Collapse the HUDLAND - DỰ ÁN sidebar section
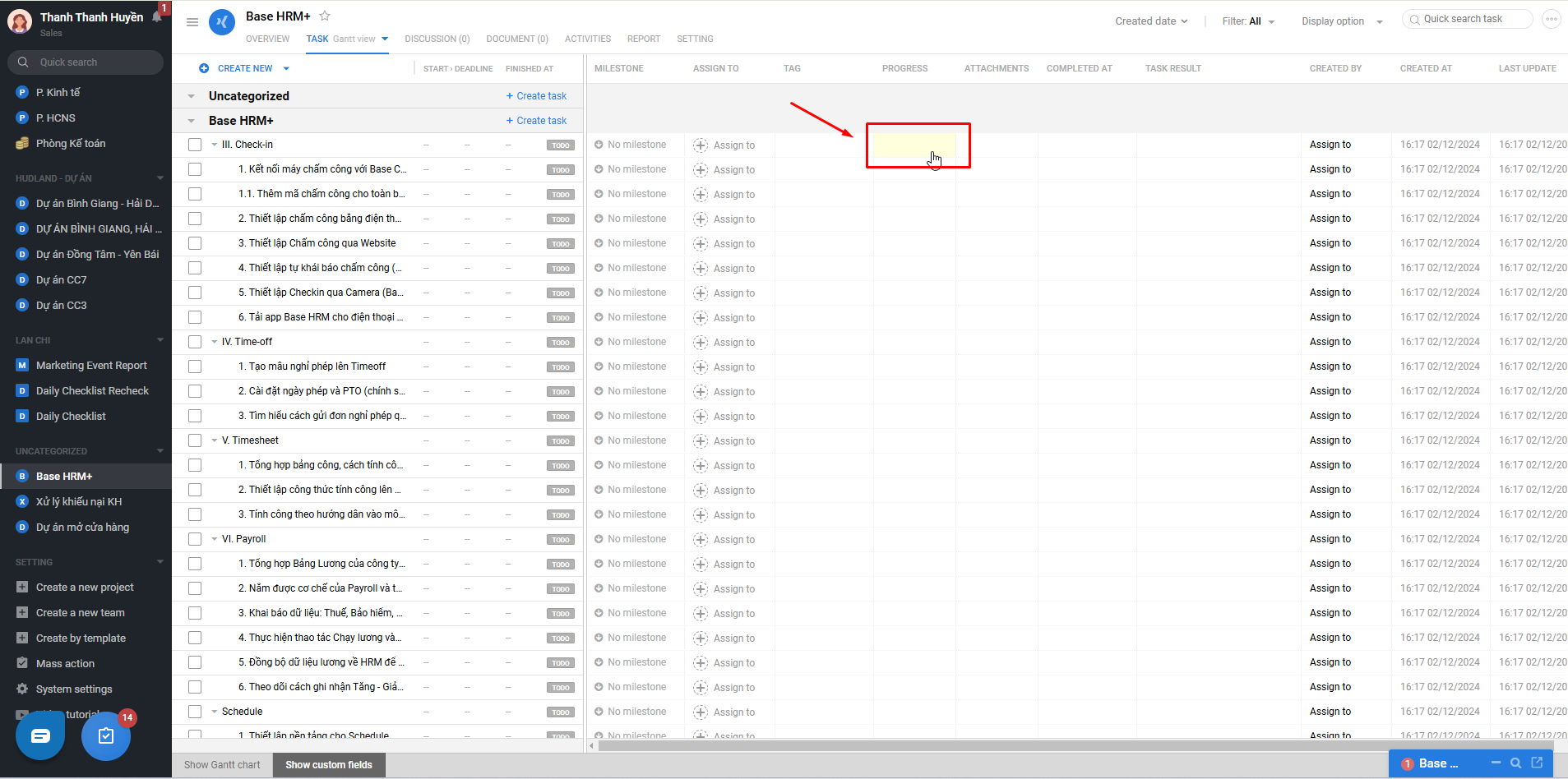The width and height of the screenshot is (1568, 779). point(160,177)
